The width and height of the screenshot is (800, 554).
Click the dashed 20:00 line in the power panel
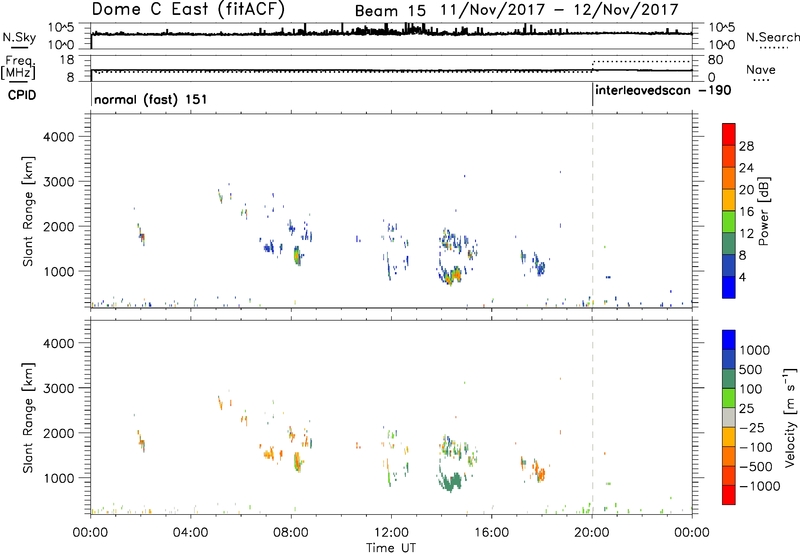click(x=592, y=210)
